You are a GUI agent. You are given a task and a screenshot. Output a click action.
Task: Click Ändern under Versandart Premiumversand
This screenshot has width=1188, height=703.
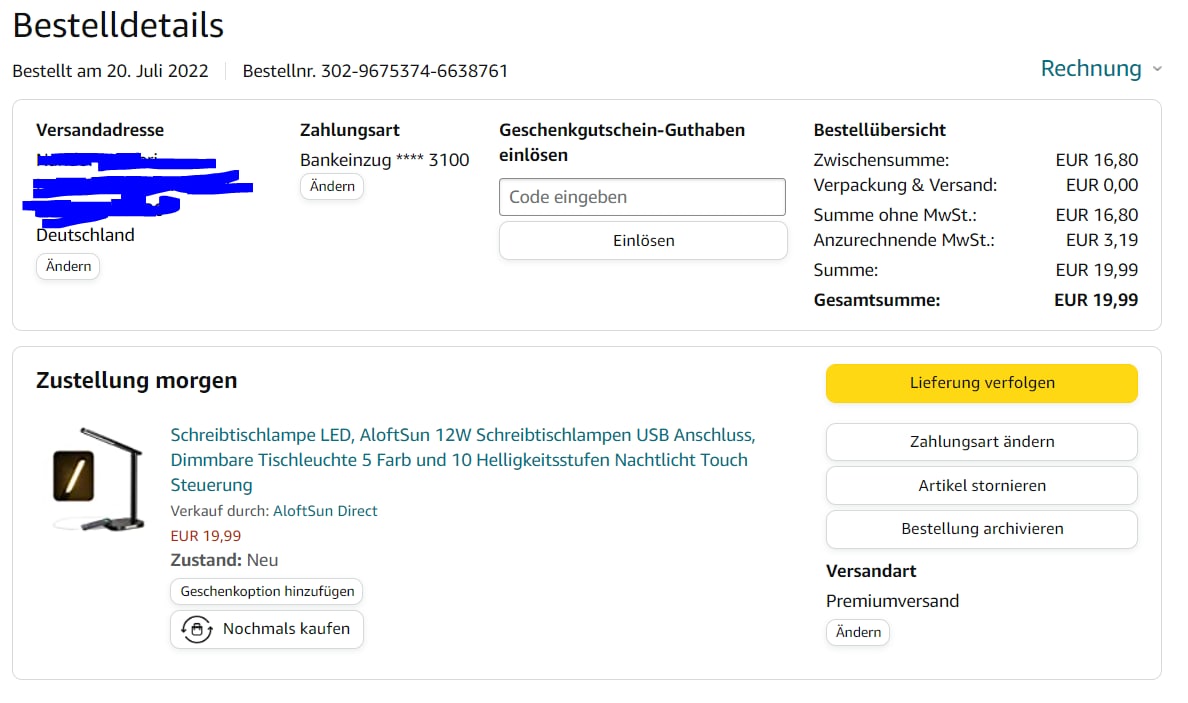point(858,632)
